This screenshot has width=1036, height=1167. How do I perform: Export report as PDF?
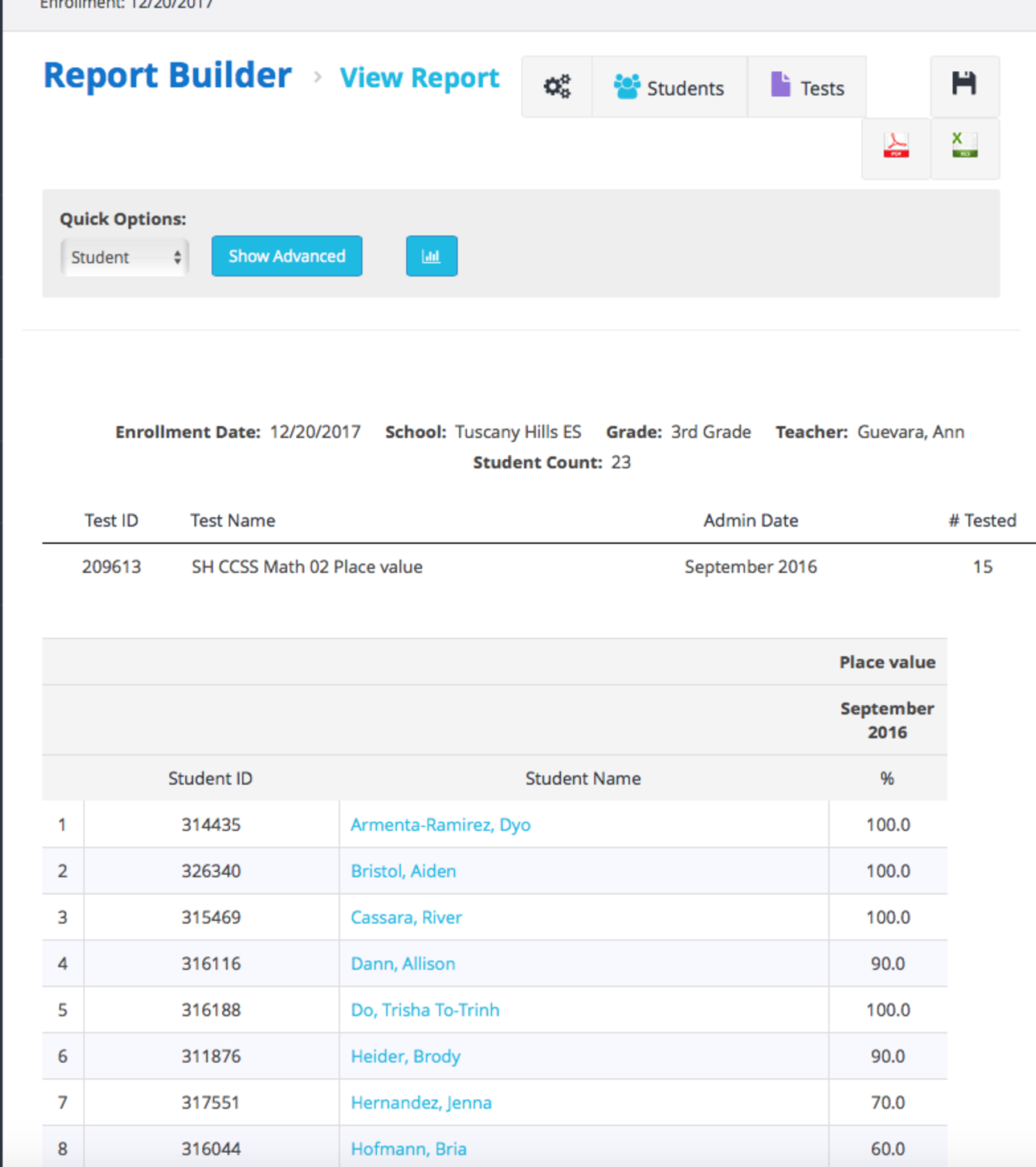895,146
